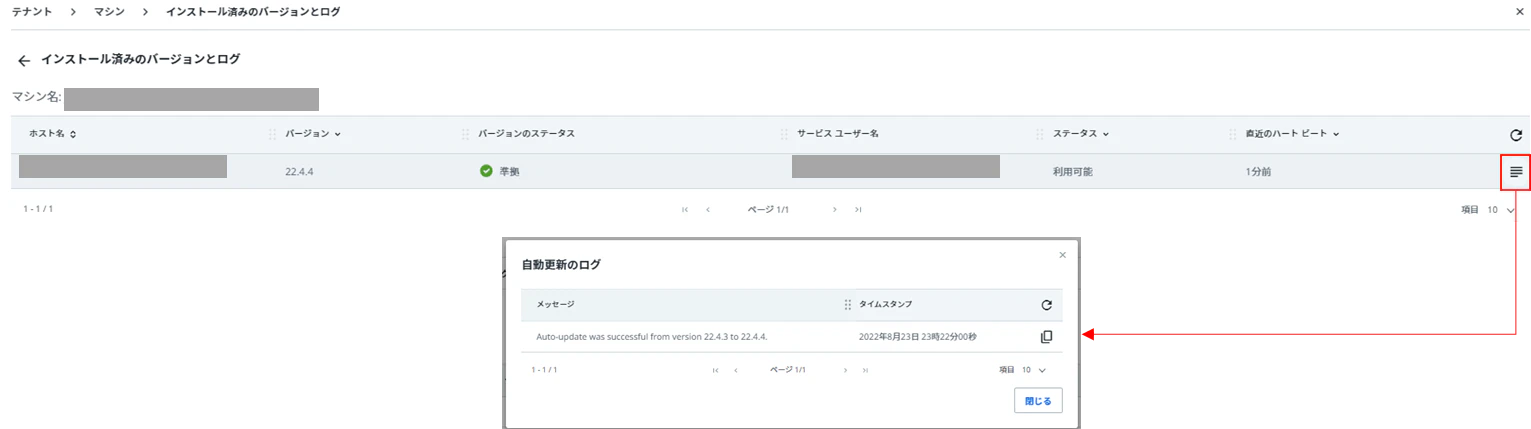Sort by ステータス column header
Image resolution: width=1531 pixels, height=429 pixels.
(1081, 134)
